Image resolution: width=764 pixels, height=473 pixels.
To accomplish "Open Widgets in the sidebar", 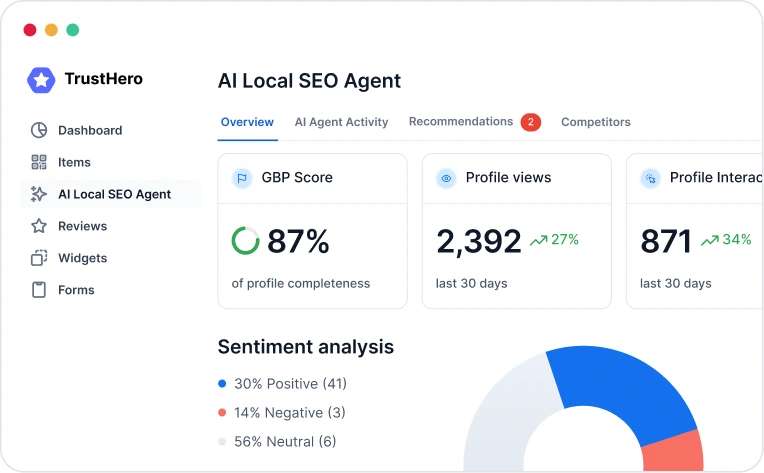I will point(82,258).
